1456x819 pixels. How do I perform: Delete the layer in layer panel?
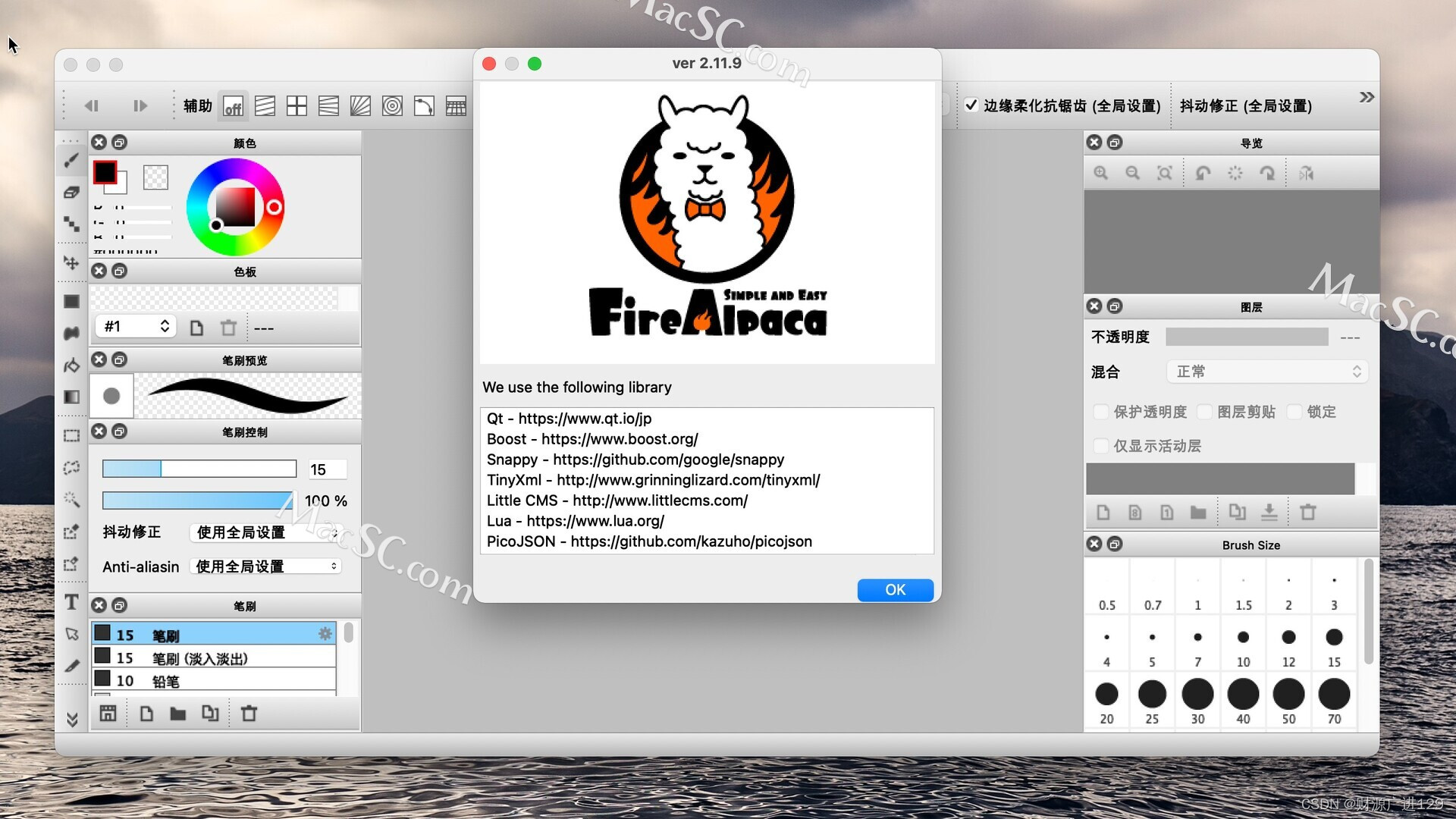click(1308, 513)
